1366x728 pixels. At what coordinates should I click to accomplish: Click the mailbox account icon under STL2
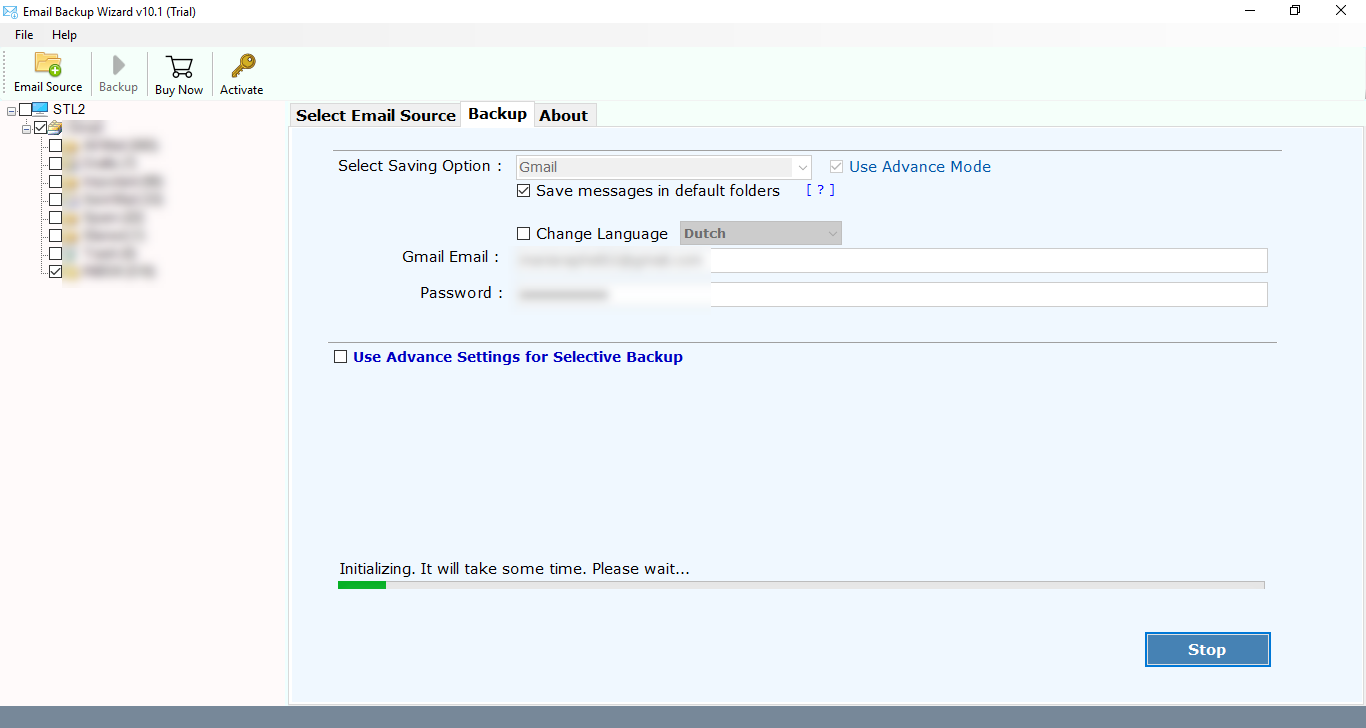pos(55,128)
